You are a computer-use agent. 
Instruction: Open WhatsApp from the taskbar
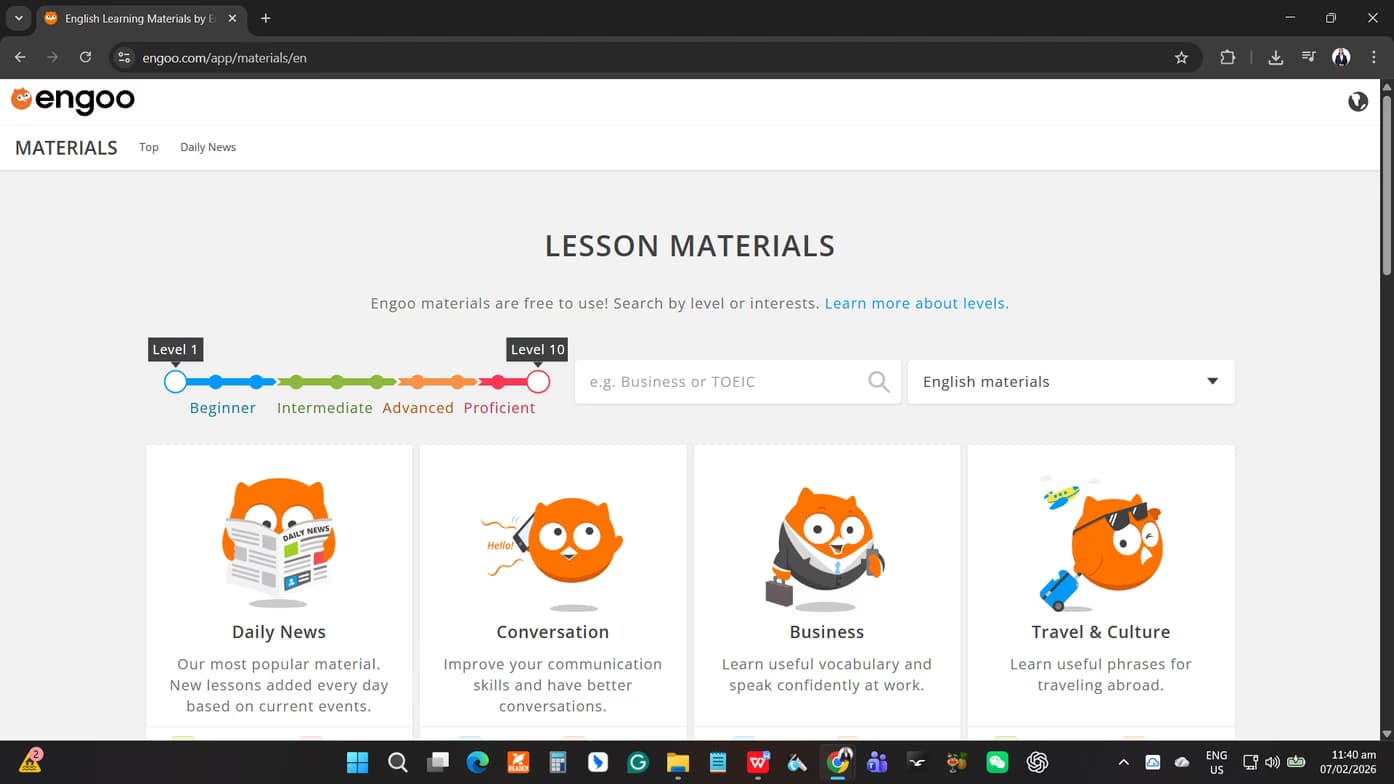(997, 762)
